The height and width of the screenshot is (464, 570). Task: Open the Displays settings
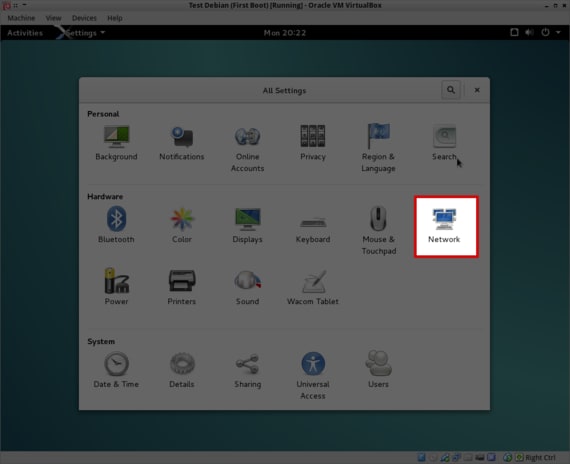248,225
